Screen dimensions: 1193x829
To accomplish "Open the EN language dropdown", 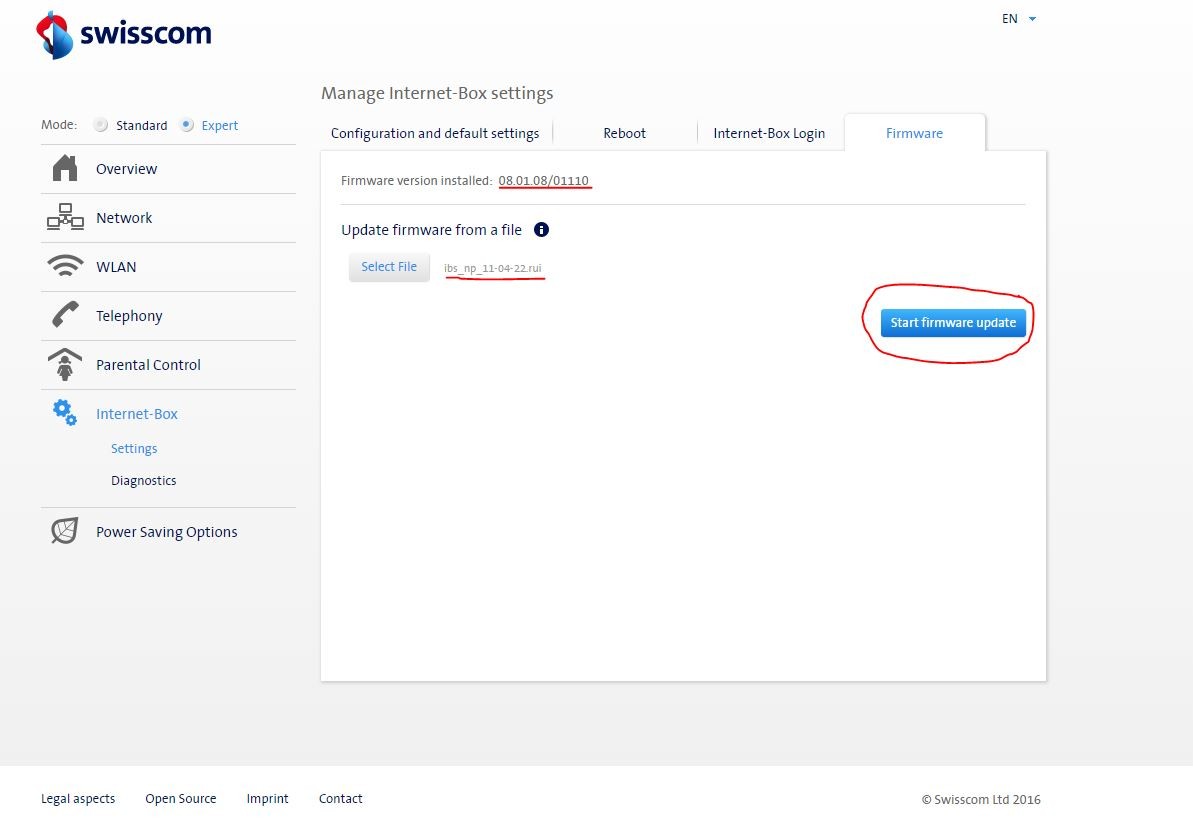I will click(x=1019, y=19).
